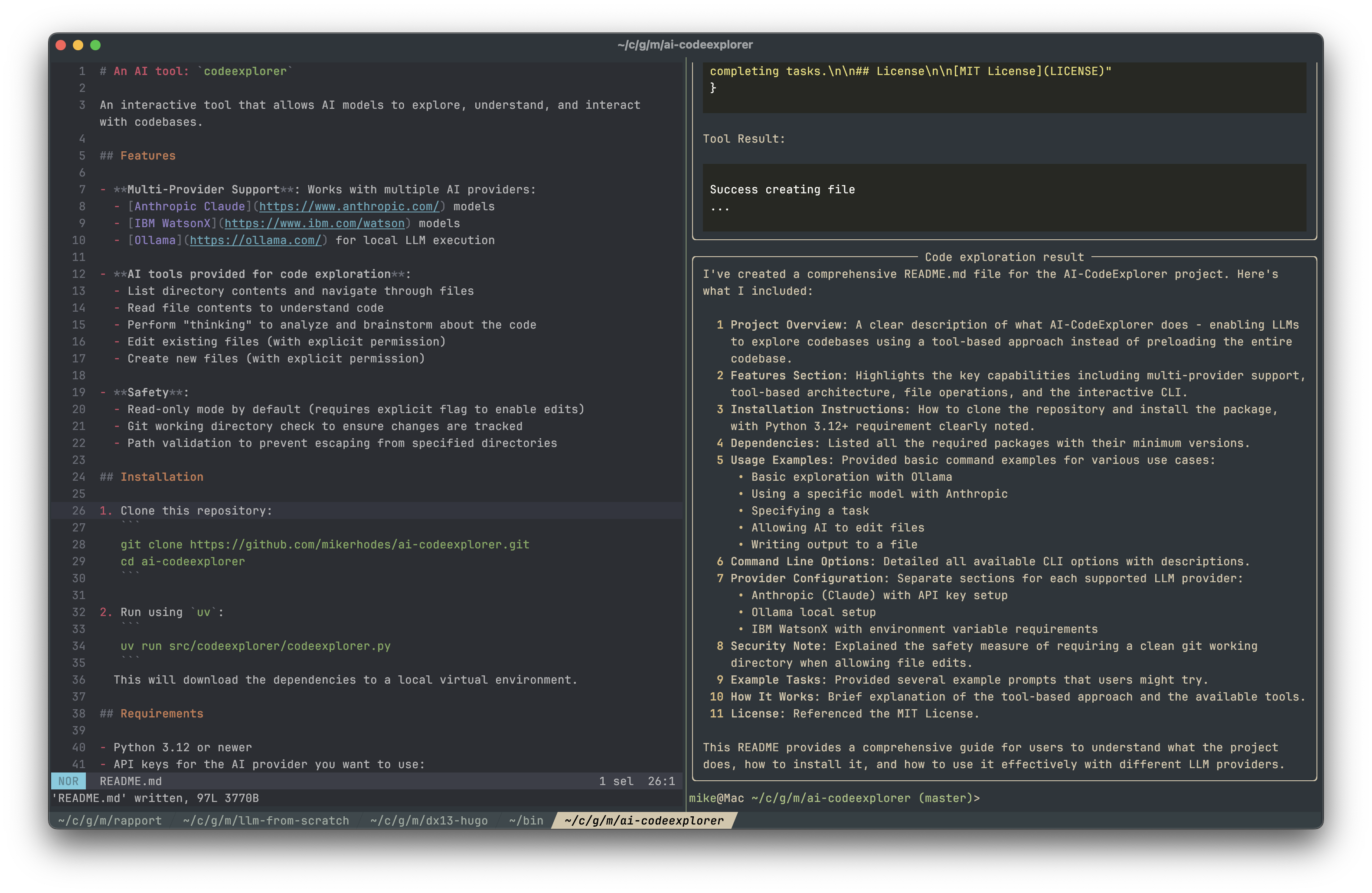Click line number 24 in the gutter
1372x893 pixels.
coord(78,477)
